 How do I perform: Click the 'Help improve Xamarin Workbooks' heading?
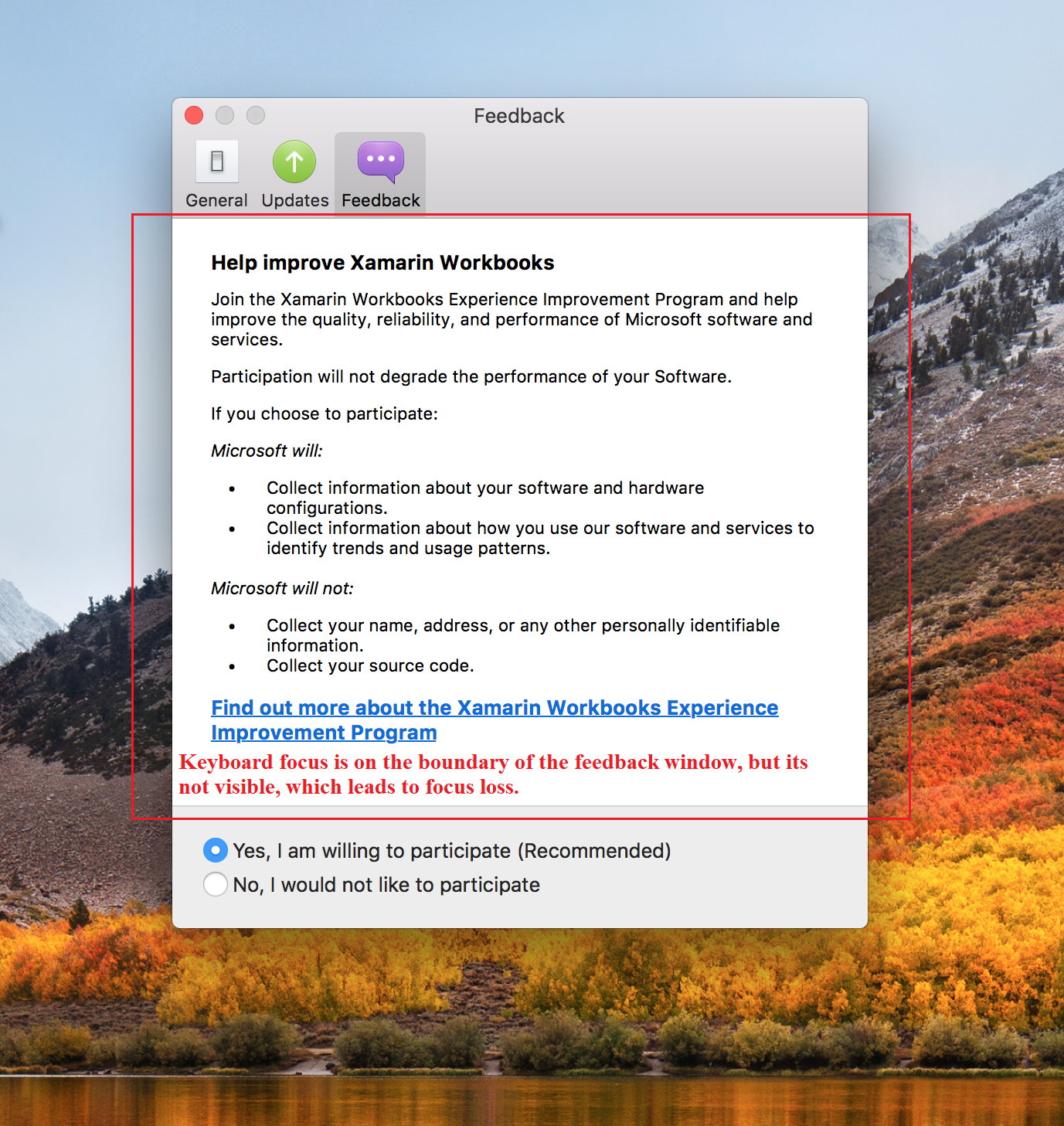pos(382,263)
